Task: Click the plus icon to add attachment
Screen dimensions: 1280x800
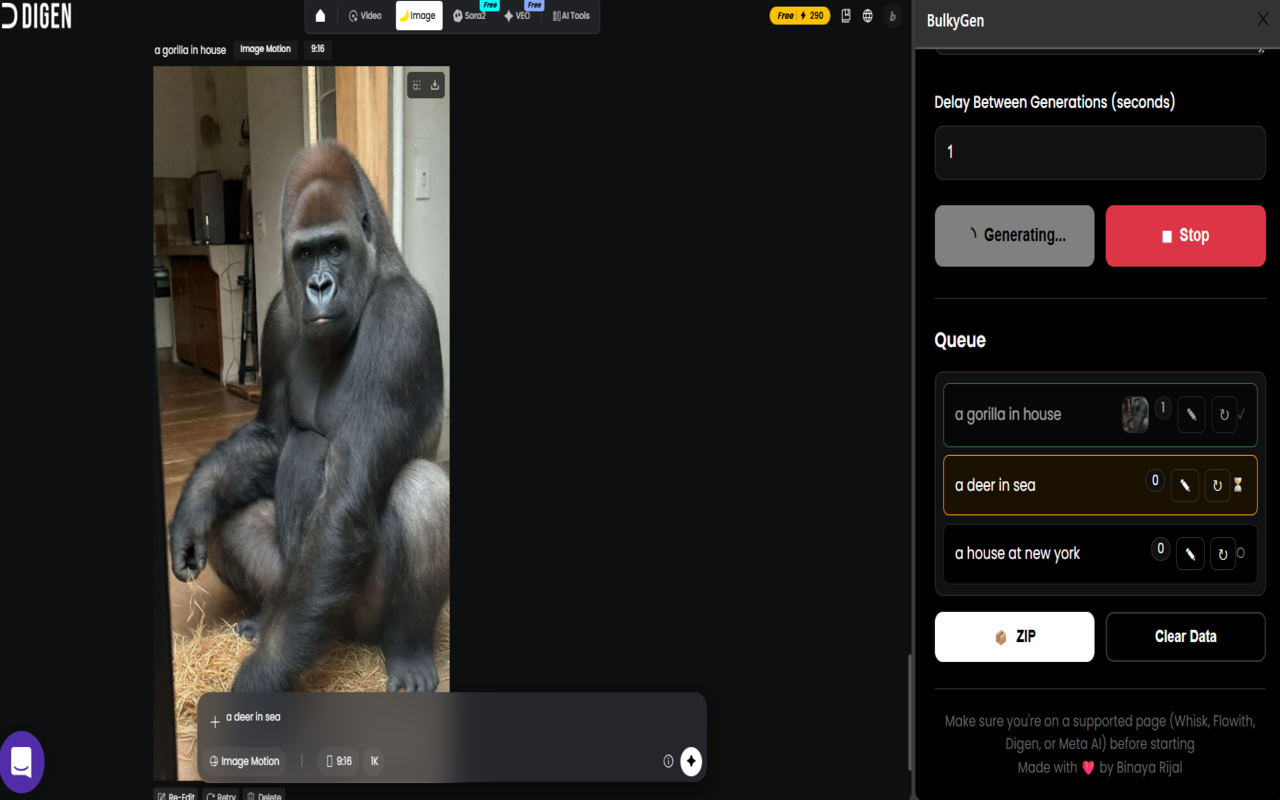Action: click(x=214, y=722)
